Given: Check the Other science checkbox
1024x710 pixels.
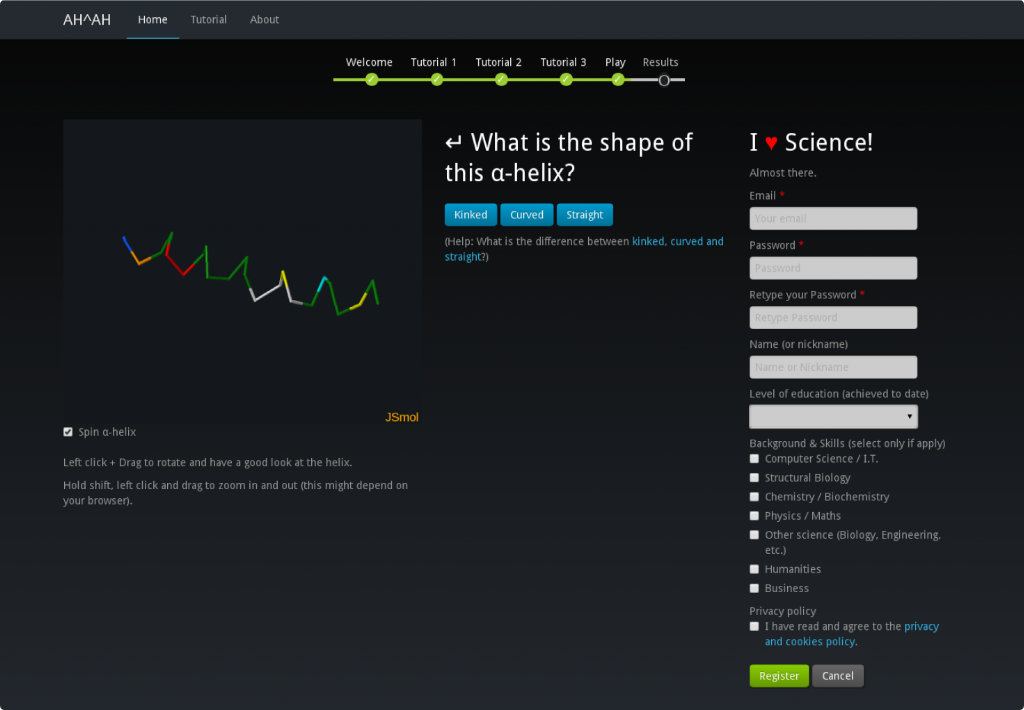Looking at the screenshot, I should (754, 534).
